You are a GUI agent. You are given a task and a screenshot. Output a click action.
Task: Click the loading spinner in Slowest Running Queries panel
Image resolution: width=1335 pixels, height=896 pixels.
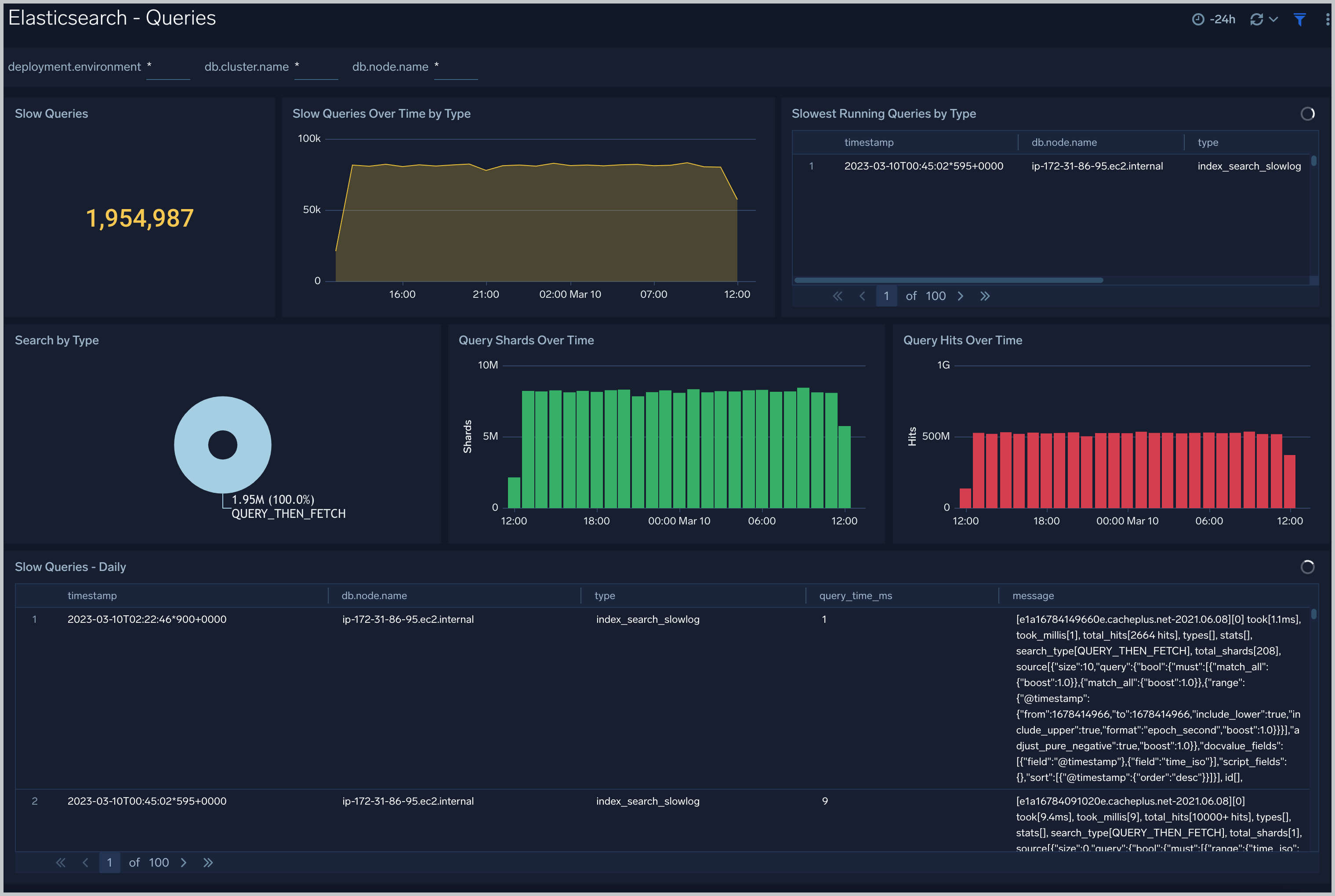[x=1307, y=114]
